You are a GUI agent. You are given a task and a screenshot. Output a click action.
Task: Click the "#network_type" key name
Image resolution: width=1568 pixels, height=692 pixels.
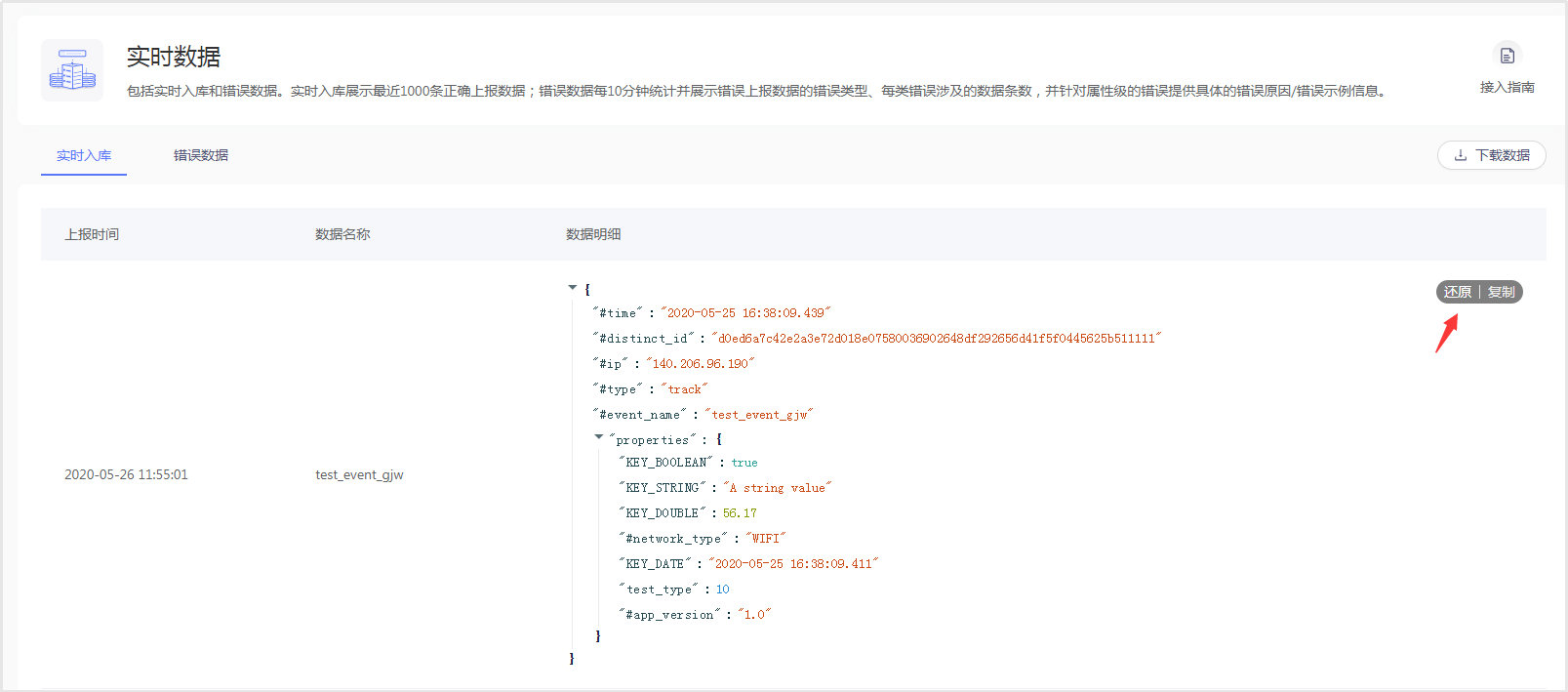click(x=673, y=539)
